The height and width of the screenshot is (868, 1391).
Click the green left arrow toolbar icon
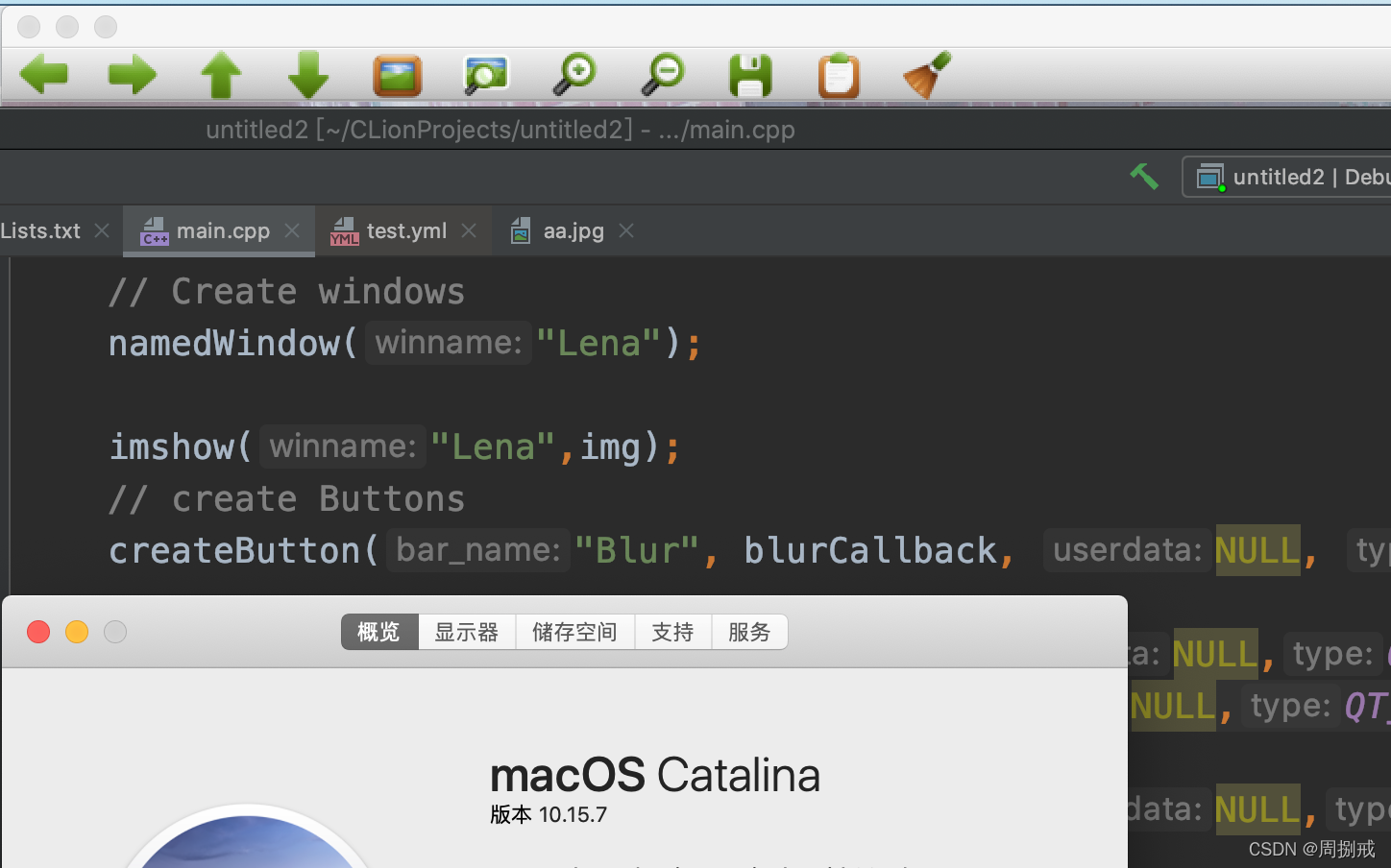point(44,75)
